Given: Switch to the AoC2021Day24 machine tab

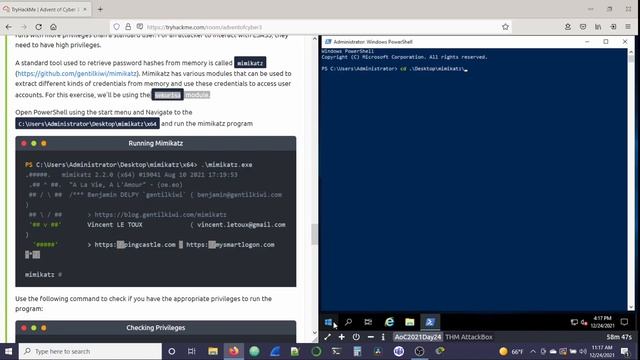Looking at the screenshot, I should coord(418,337).
